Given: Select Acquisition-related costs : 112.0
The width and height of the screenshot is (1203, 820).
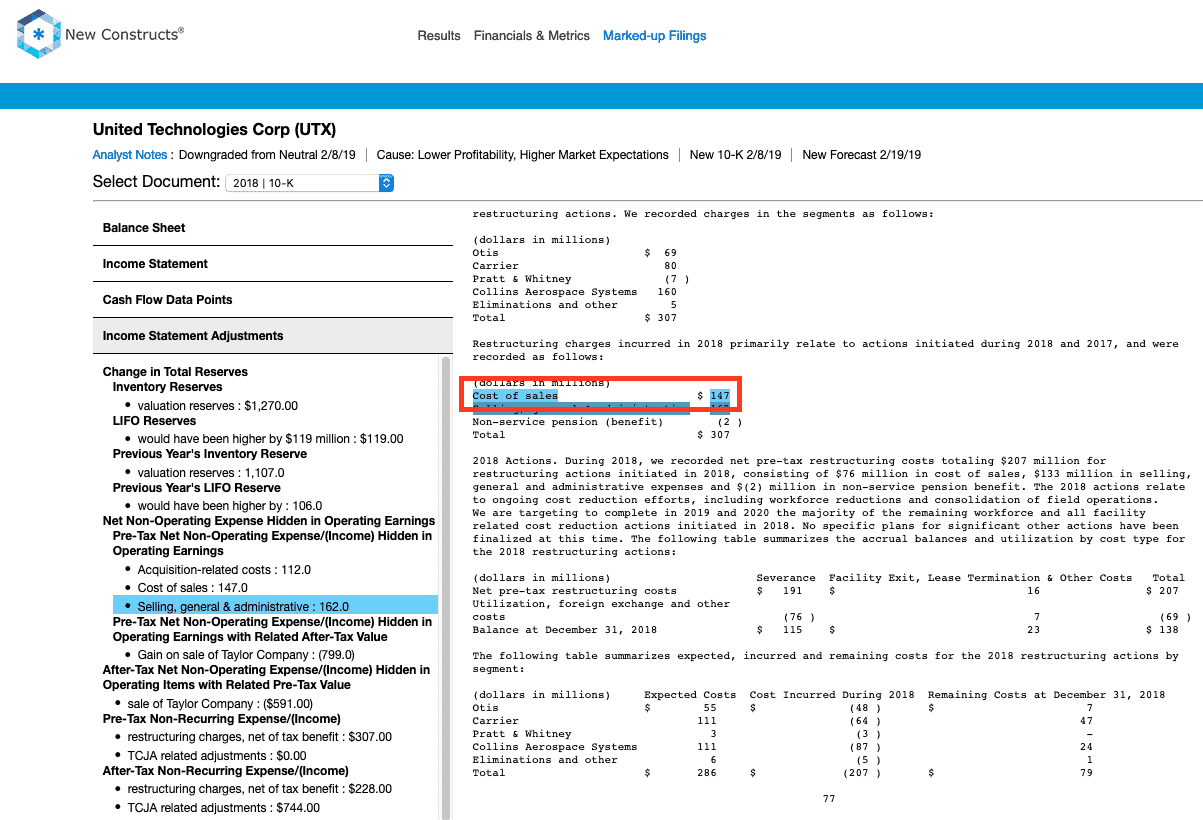Looking at the screenshot, I should pos(224,570).
